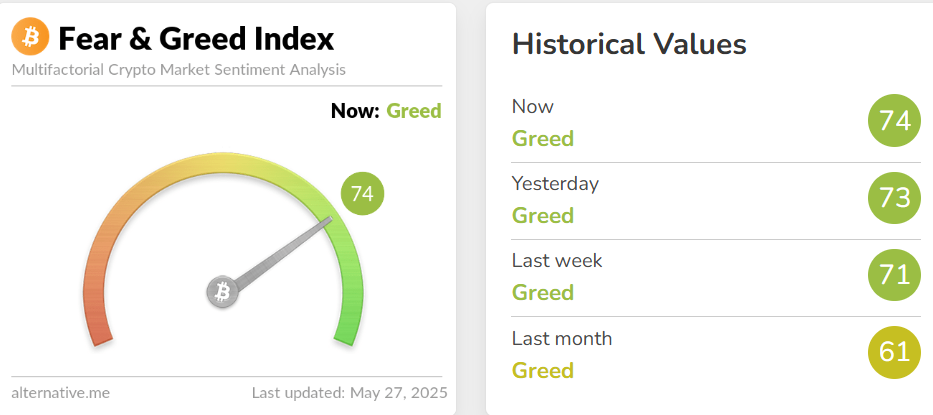
Task: Click the Multifactorial Crypto Market Sentiment Analysis subtitle
Action: tap(179, 70)
